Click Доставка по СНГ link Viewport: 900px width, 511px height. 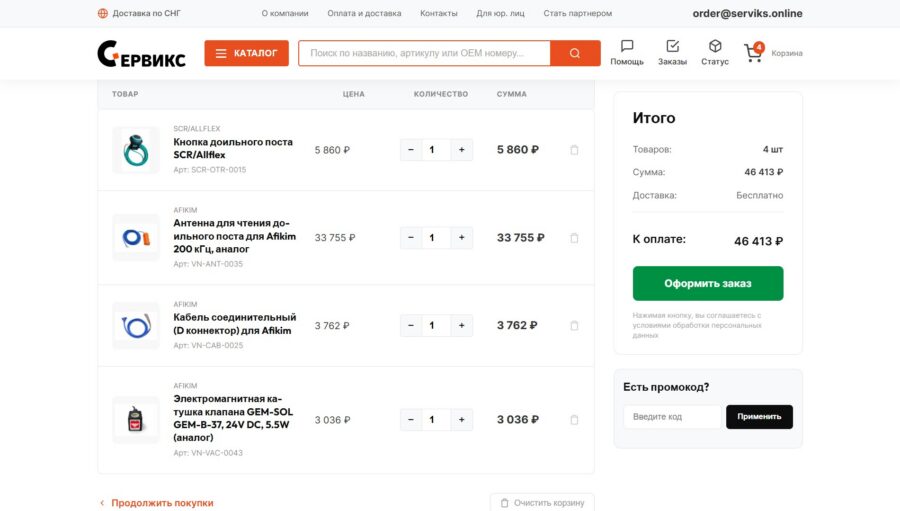point(146,13)
